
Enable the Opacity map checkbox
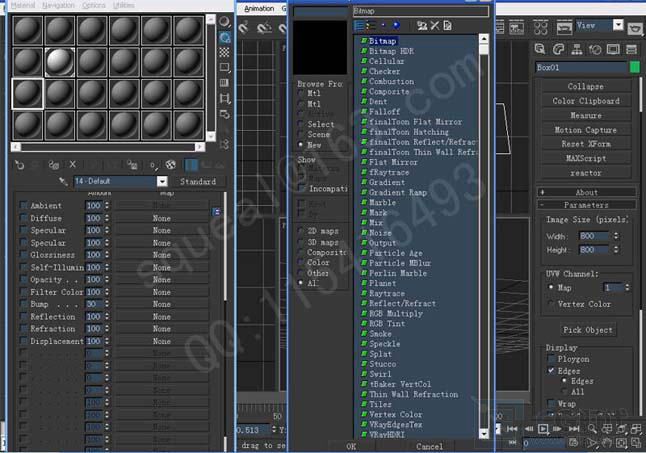pyautogui.click(x=23, y=279)
